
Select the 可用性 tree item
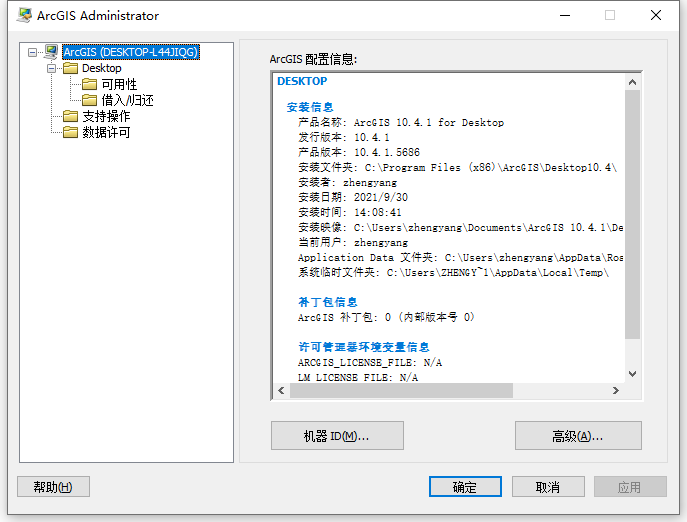point(119,84)
